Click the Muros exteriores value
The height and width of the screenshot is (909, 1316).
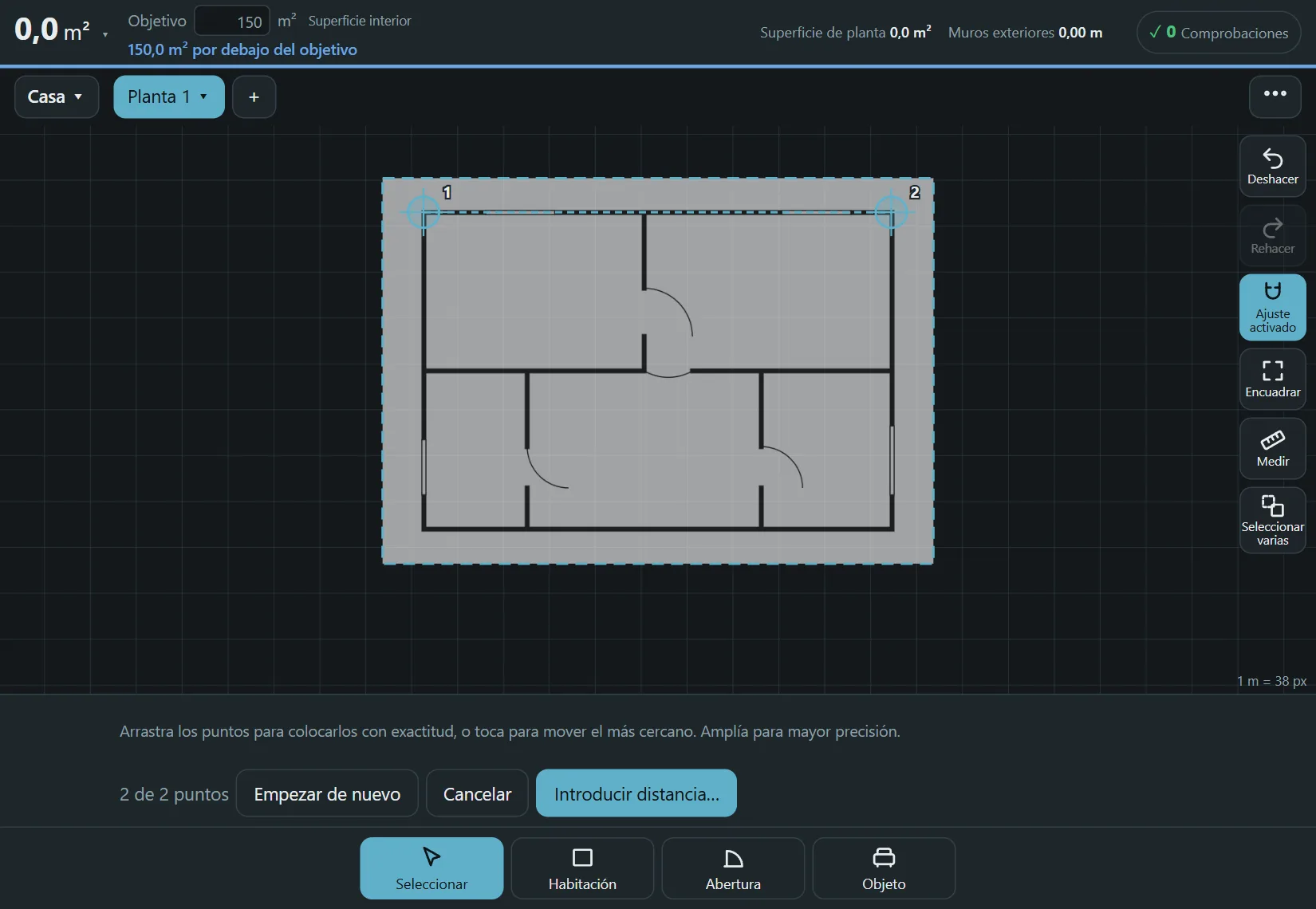click(x=1080, y=33)
